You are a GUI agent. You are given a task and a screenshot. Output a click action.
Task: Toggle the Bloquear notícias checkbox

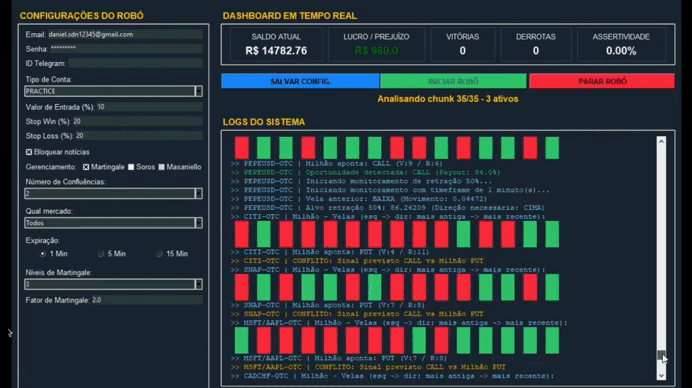click(29, 152)
